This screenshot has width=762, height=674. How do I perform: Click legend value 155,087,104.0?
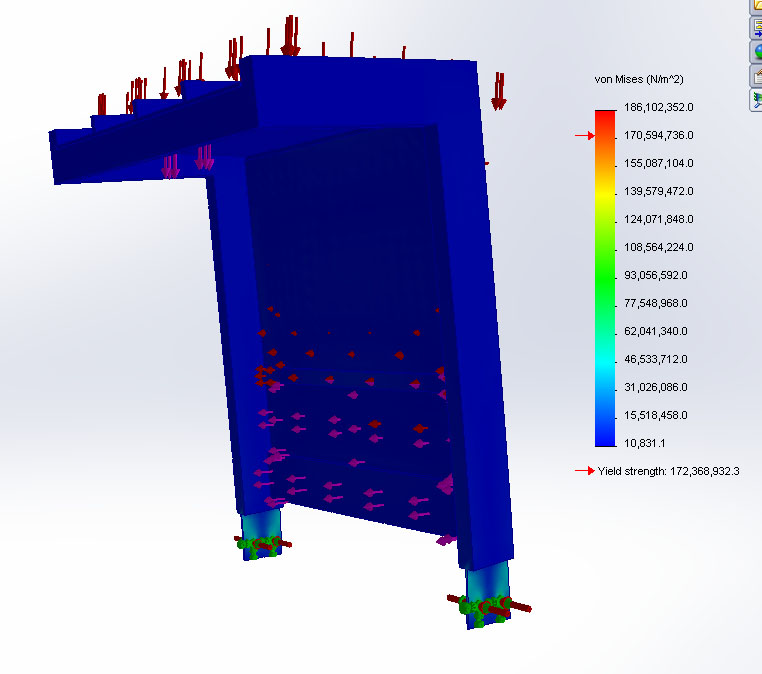[x=658, y=163]
